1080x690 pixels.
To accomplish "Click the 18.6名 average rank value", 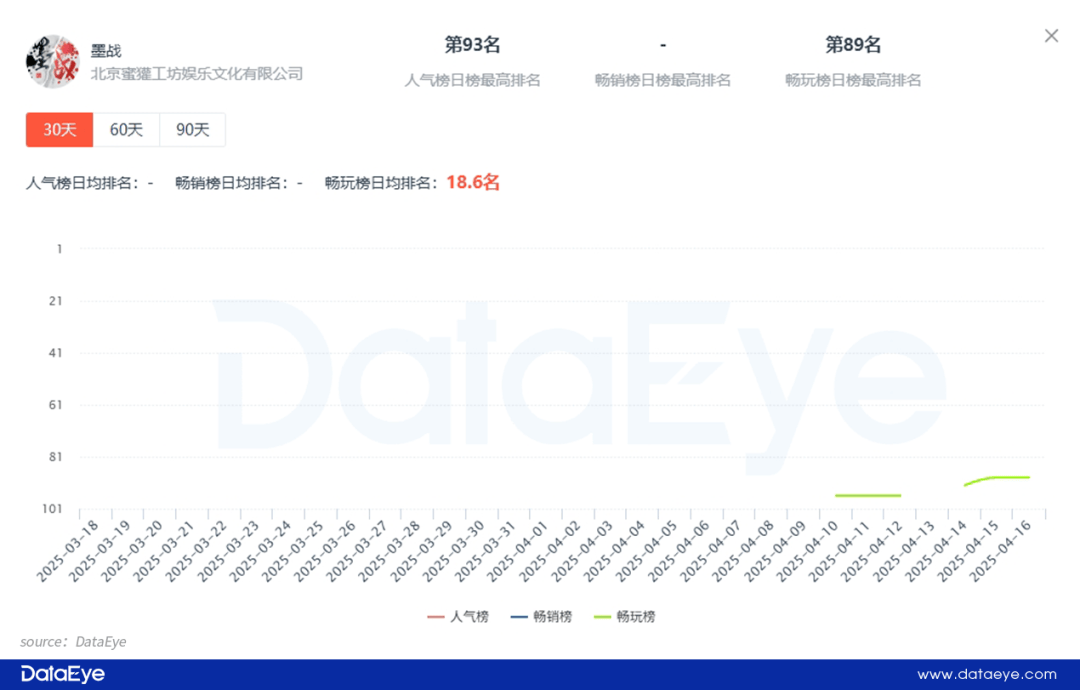I will click(473, 182).
